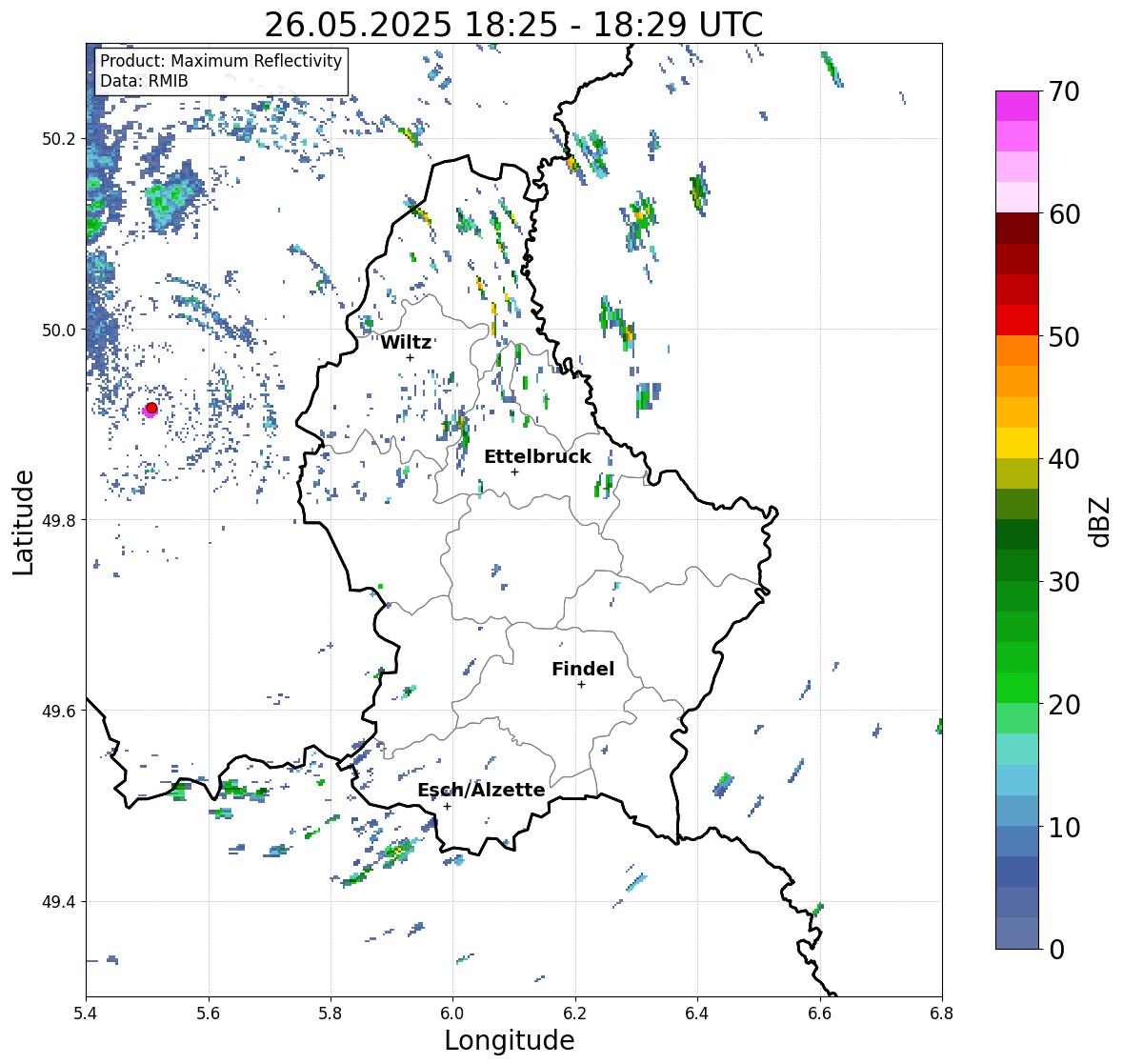Click the 6.6 longitude tick label
The width and height of the screenshot is (1123, 1064).
click(x=820, y=1014)
